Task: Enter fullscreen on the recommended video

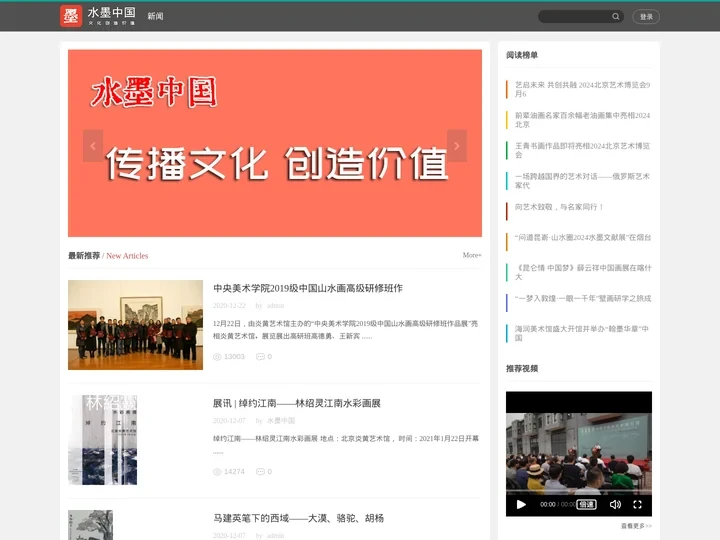Action: 637,504
